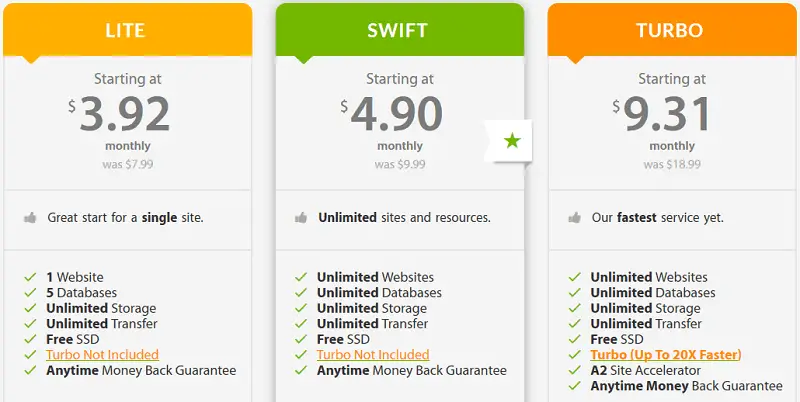The width and height of the screenshot is (800, 402).
Task: Click the green star badge on Swift plan
Action: coord(512,141)
